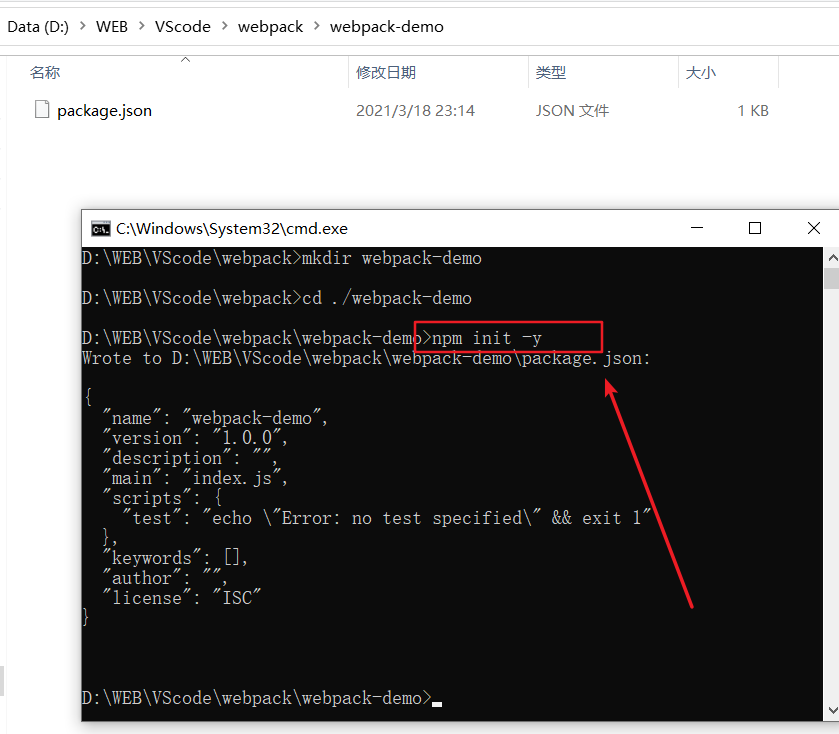Click the "scripts" line in output
Image resolution: width=839 pixels, height=734 pixels.
pyautogui.click(x=162, y=498)
